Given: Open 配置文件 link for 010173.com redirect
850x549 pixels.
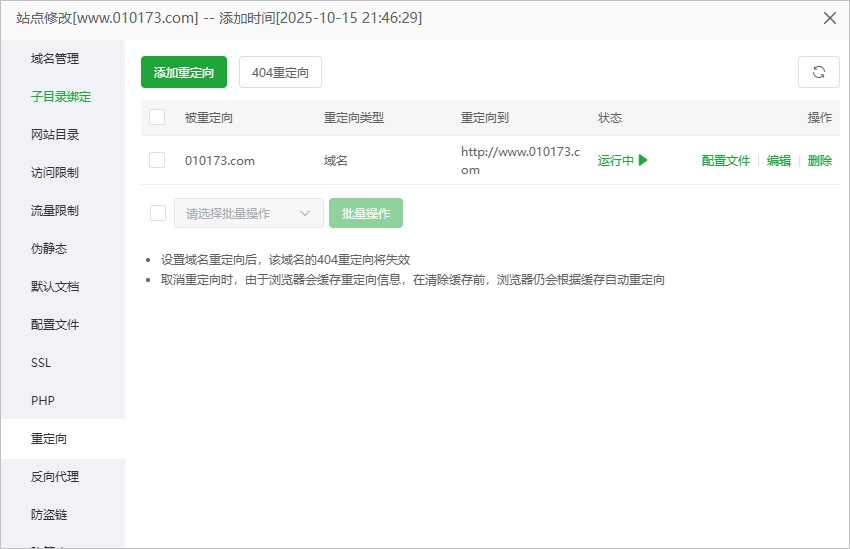Looking at the screenshot, I should pos(725,160).
